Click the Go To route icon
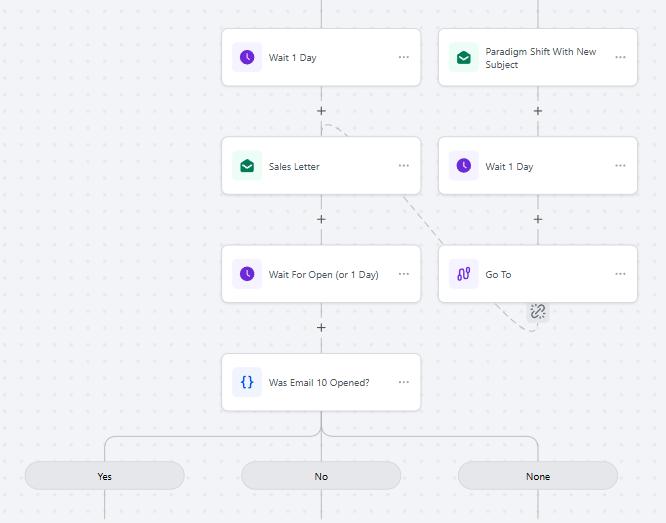 pos(464,274)
